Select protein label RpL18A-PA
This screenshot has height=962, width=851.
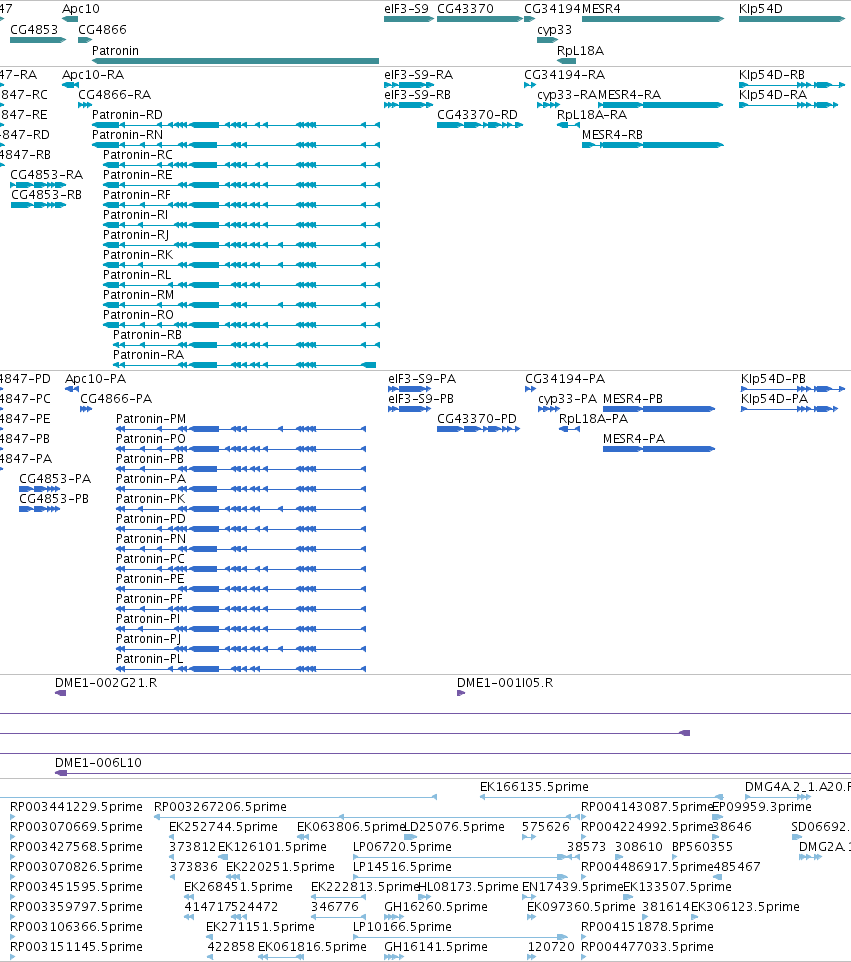pyautogui.click(x=593, y=419)
